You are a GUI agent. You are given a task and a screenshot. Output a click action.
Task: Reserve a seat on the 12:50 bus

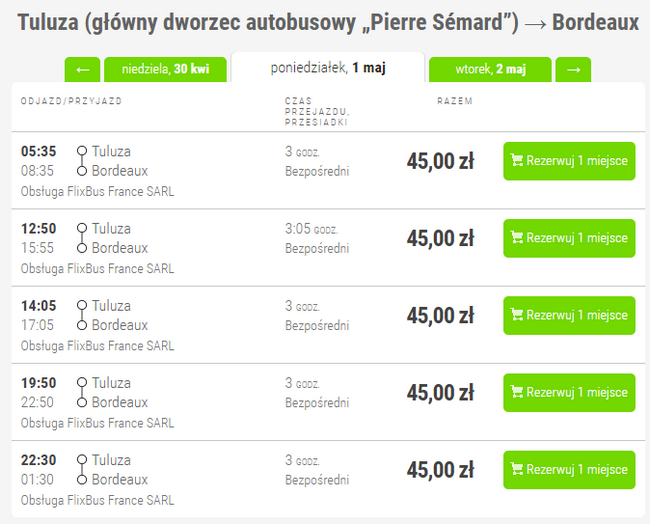coord(569,238)
